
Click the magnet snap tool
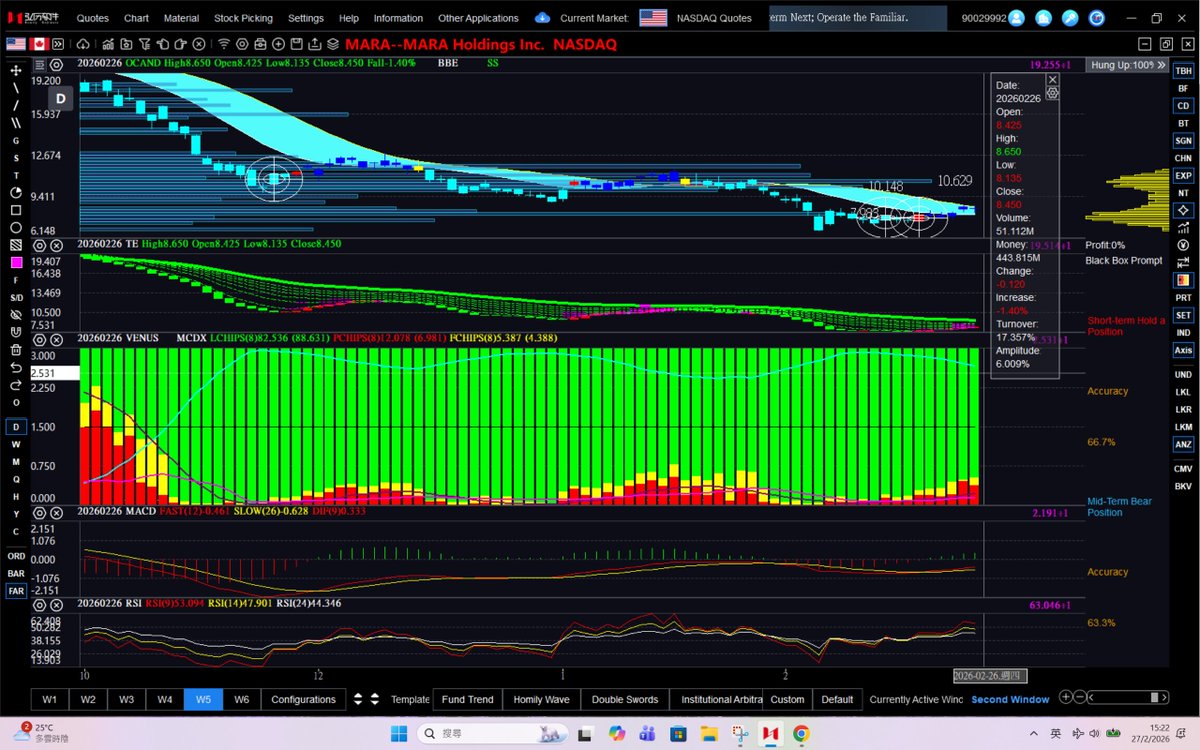click(16, 333)
